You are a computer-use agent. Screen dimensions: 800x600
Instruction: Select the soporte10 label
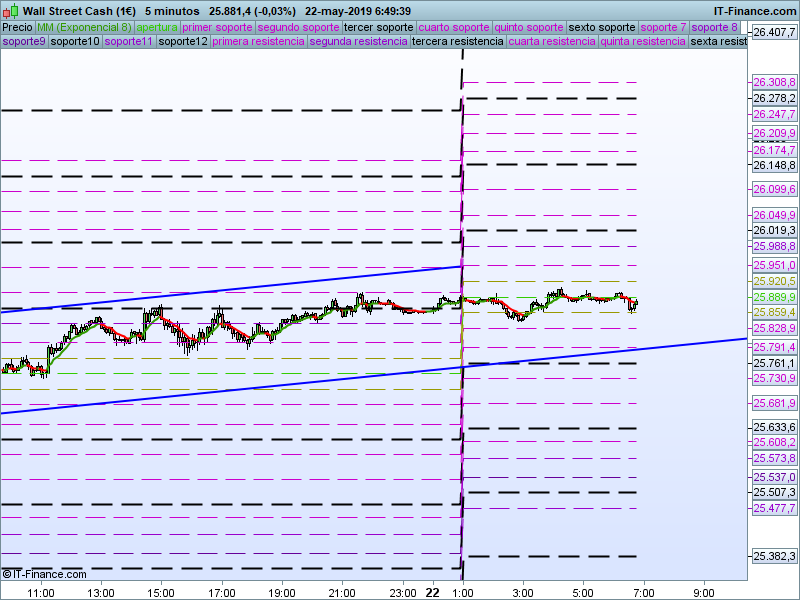(75, 41)
